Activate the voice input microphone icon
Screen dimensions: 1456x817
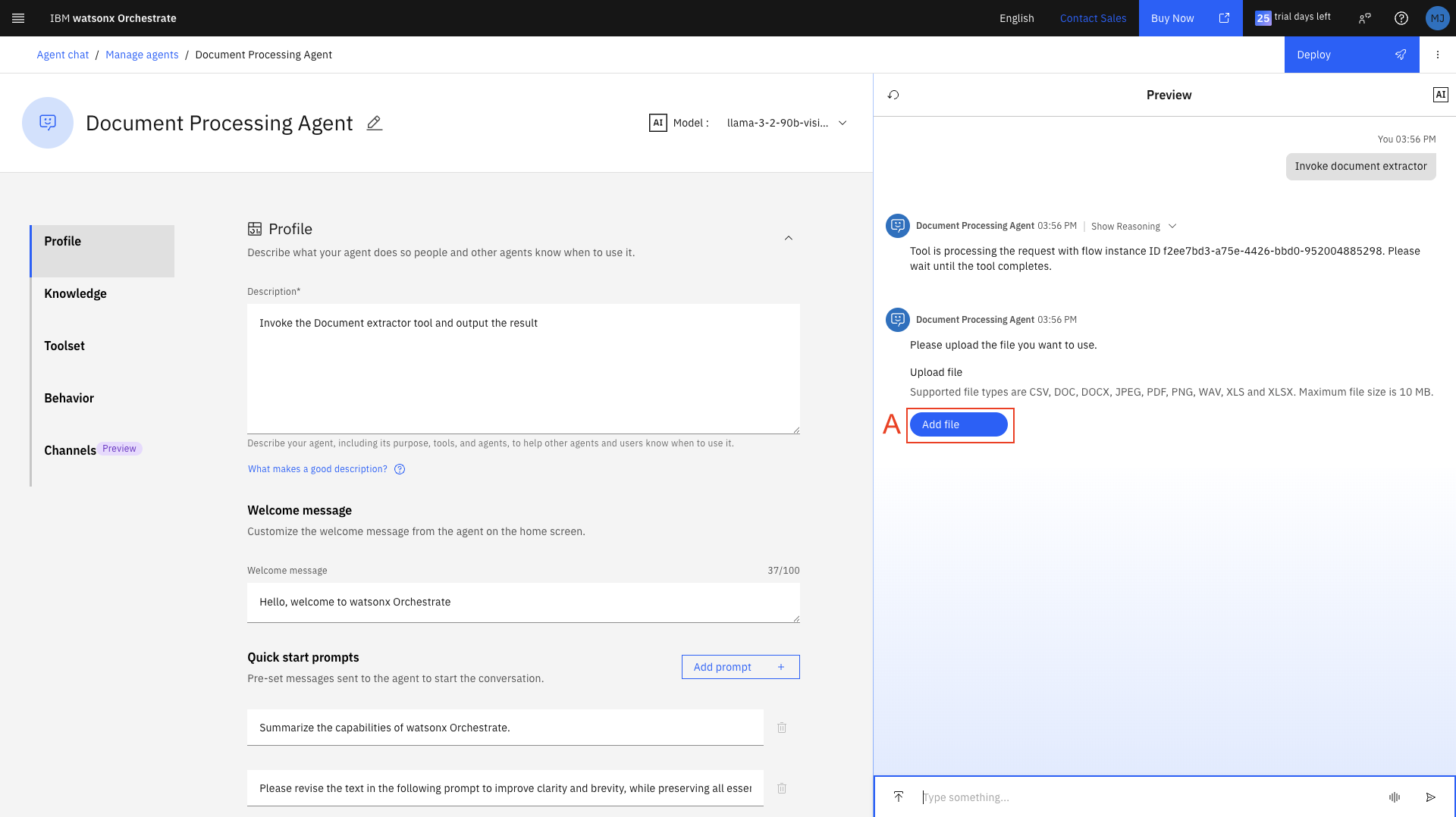click(1394, 797)
